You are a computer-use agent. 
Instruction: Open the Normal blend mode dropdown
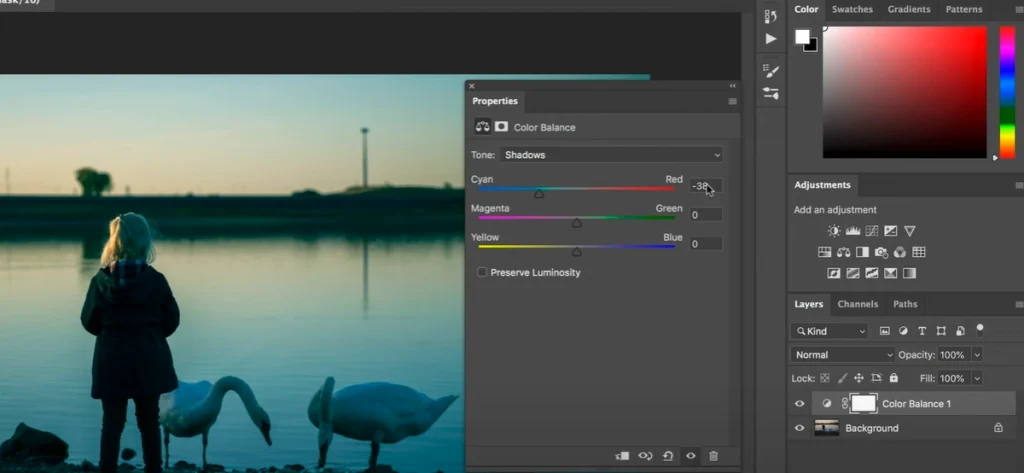pos(843,355)
